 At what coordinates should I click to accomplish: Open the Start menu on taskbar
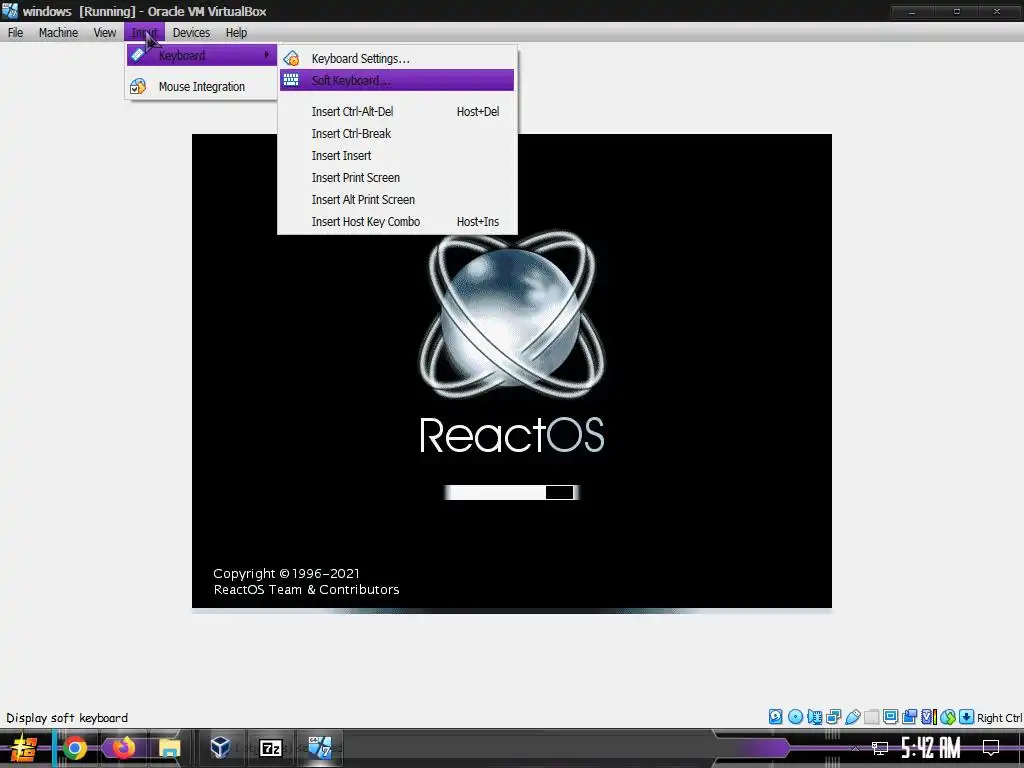click(x=24, y=748)
